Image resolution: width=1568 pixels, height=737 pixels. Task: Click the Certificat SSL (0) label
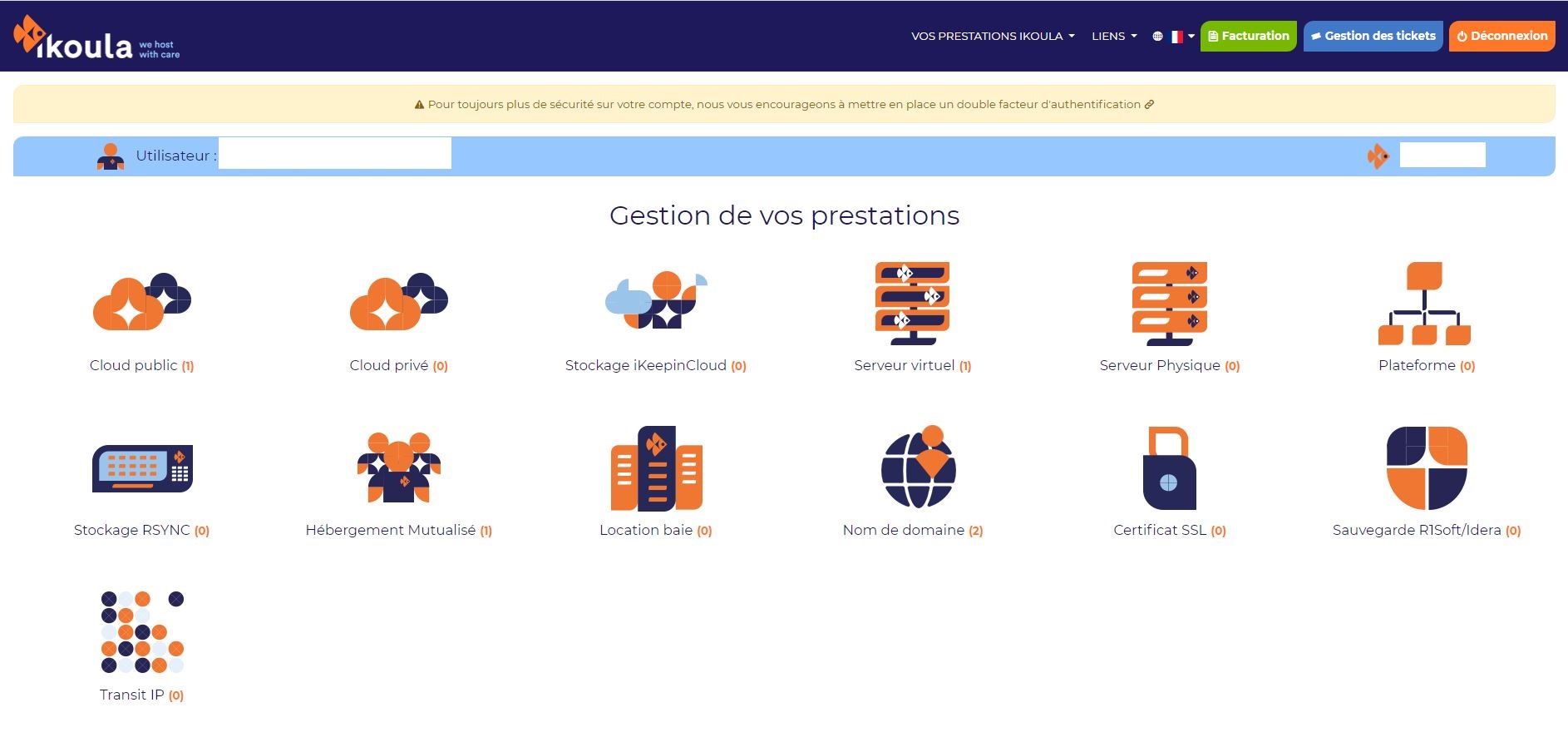[x=1170, y=530]
